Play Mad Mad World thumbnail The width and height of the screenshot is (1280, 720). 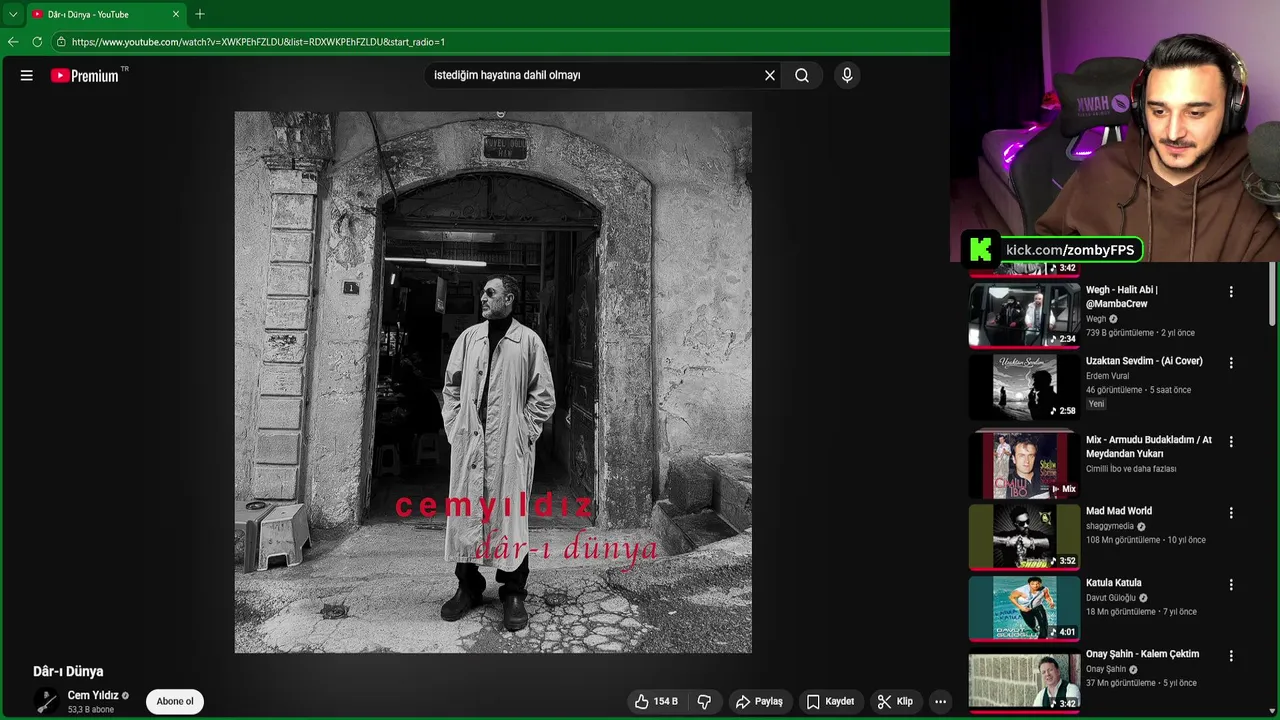1025,536
